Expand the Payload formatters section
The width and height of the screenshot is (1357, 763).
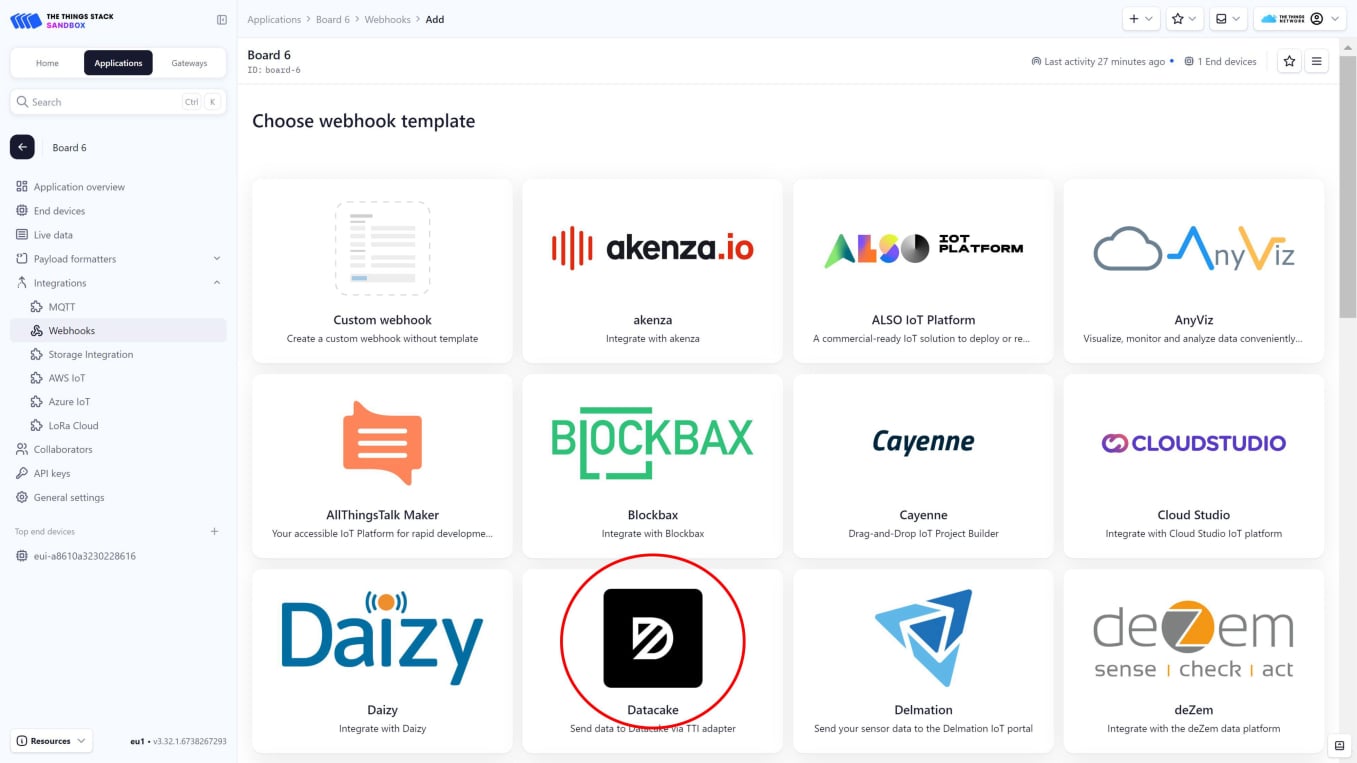(x=216, y=258)
